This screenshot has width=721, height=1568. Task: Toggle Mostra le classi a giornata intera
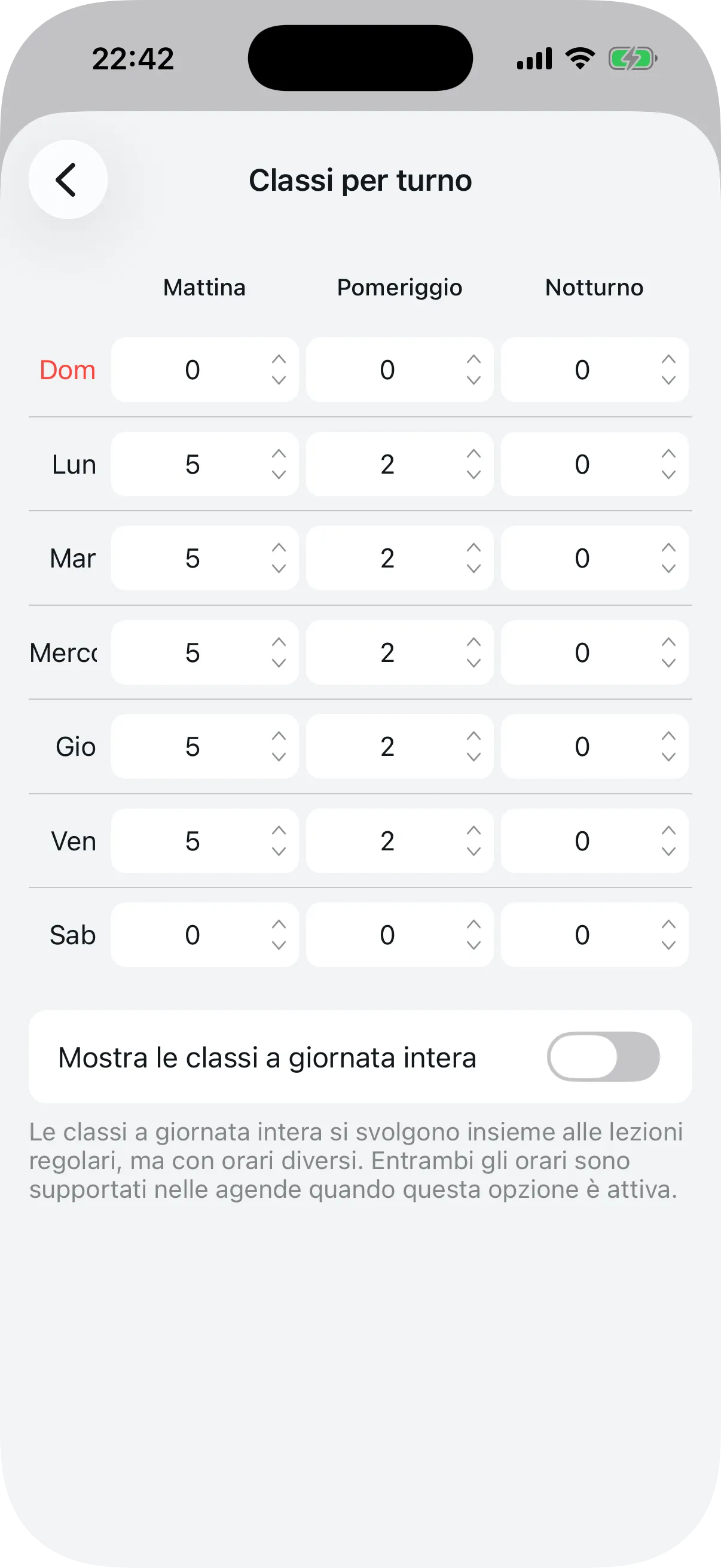click(603, 1056)
